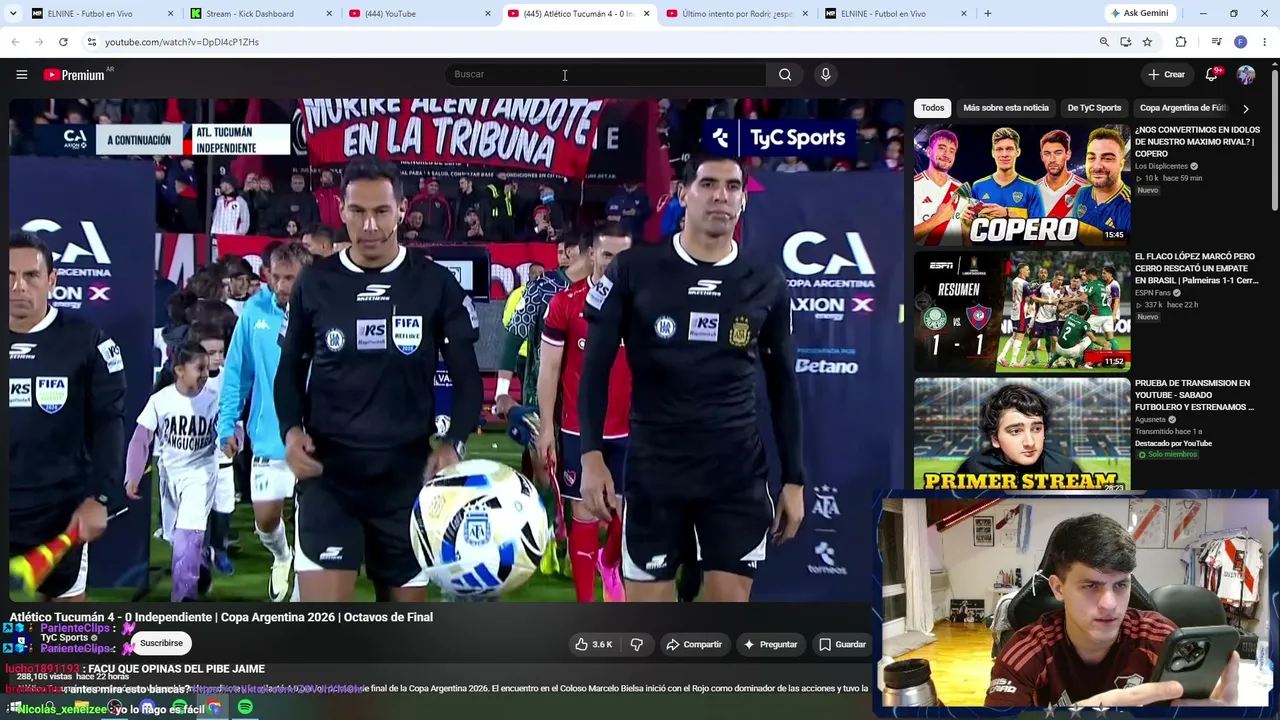Open Chrome media controls icon
1280x720 pixels.
(x=1216, y=42)
